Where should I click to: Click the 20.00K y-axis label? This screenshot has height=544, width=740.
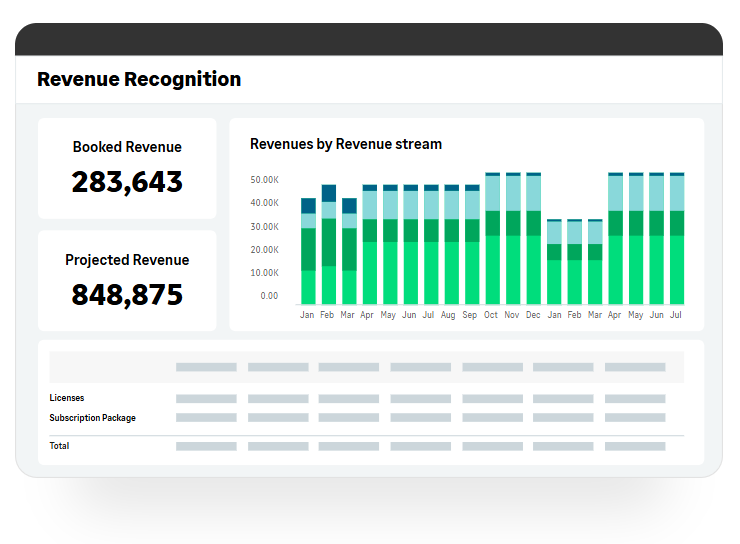coord(264,250)
